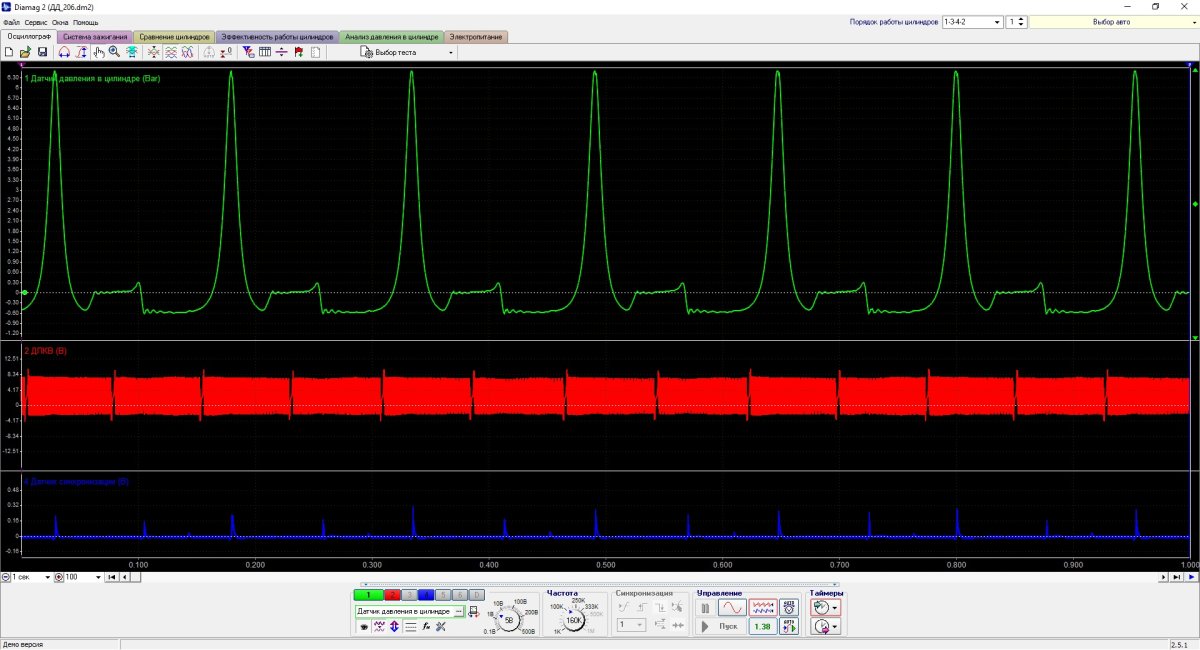
Task: Click the red flag marker icon
Action: click(299, 52)
